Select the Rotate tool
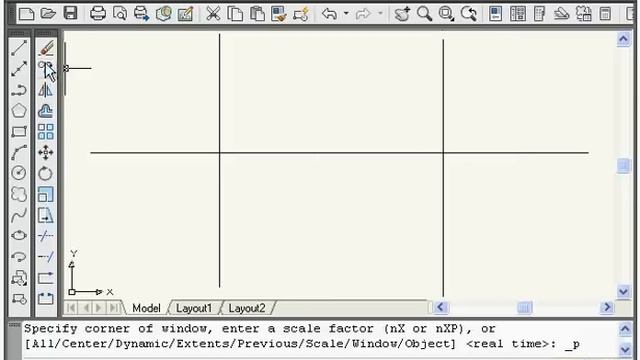640x360 pixels. (46, 173)
